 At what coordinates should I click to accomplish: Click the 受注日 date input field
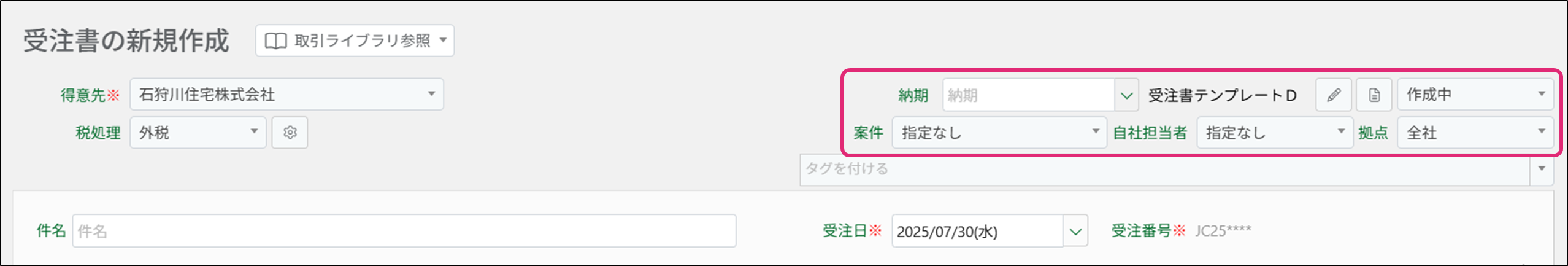coord(977,232)
